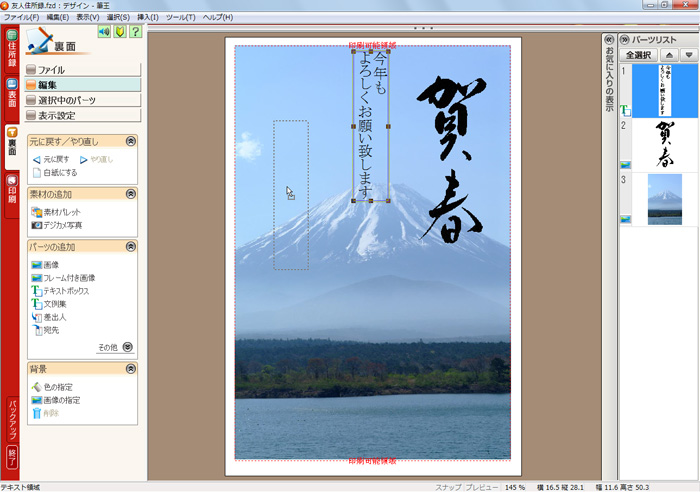
Task: Collapse the 元に戻す/やり直し section
Action: click(130, 141)
